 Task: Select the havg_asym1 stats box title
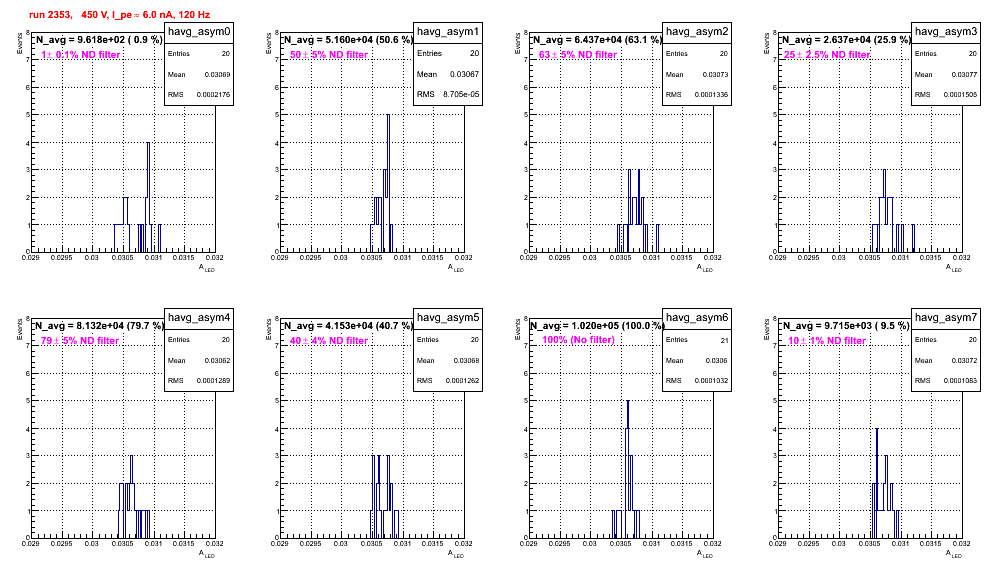click(x=448, y=32)
